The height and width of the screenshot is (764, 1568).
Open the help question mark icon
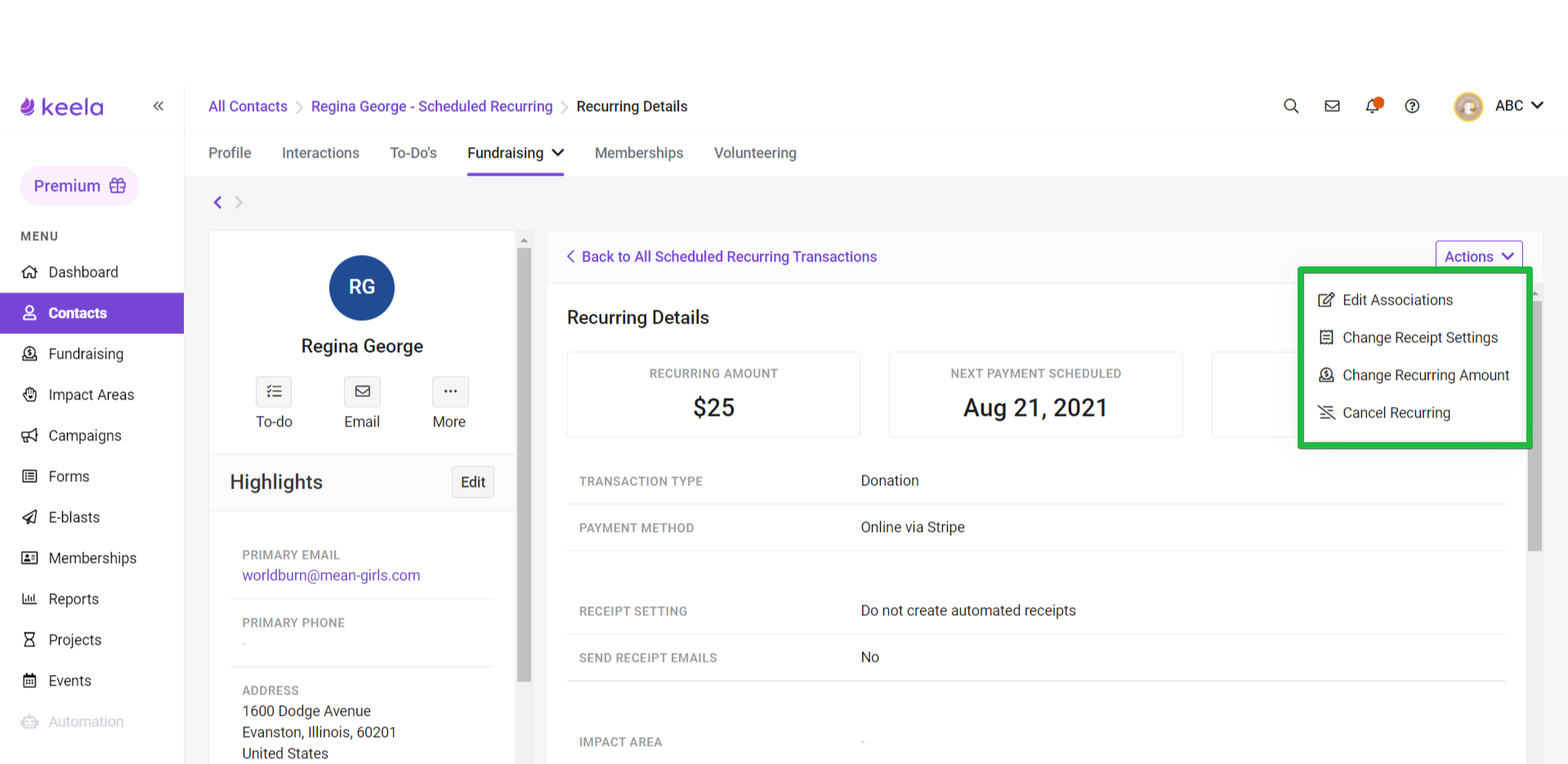click(x=1412, y=106)
